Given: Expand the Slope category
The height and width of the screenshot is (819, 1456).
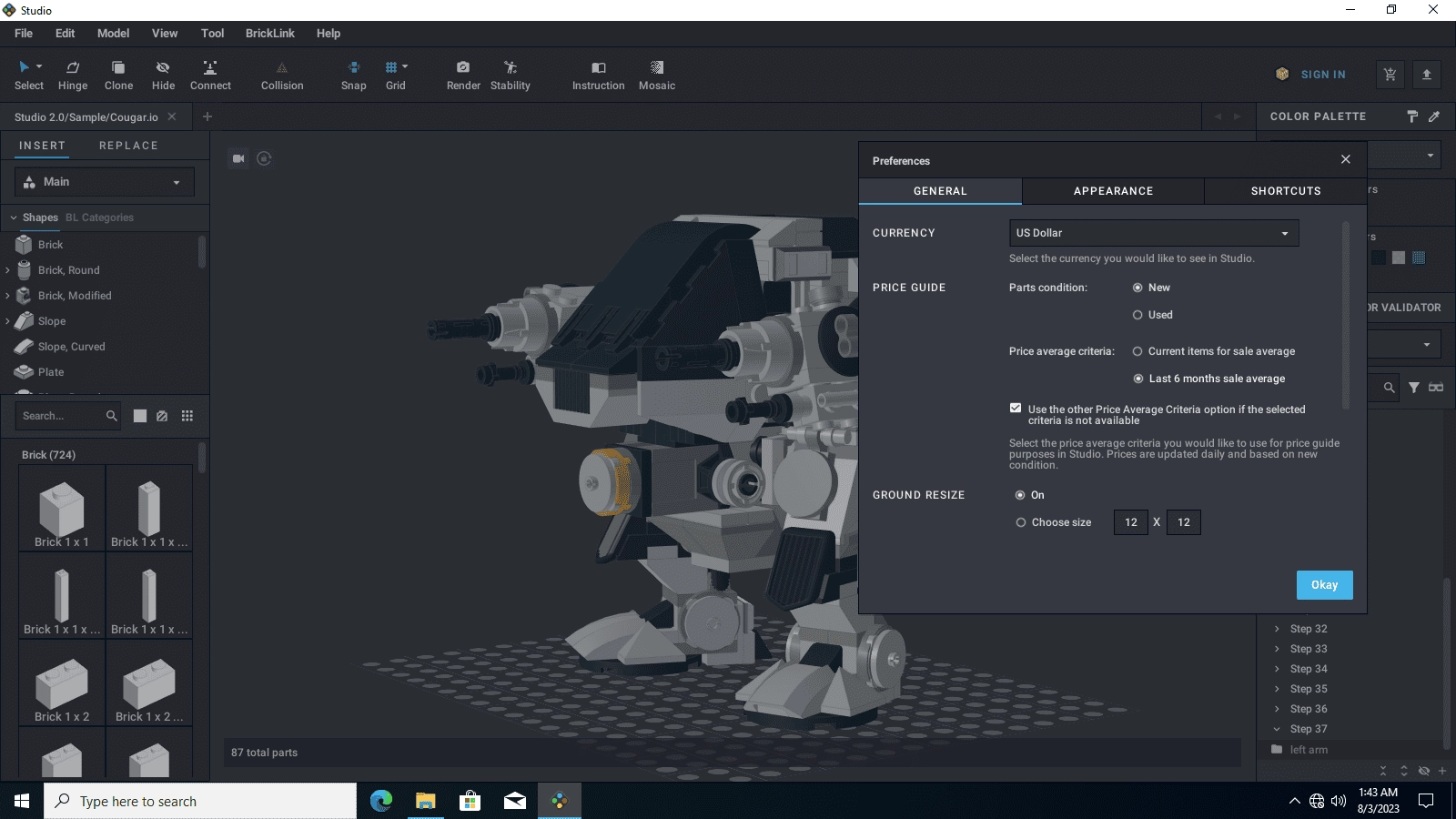Looking at the screenshot, I should (8, 321).
